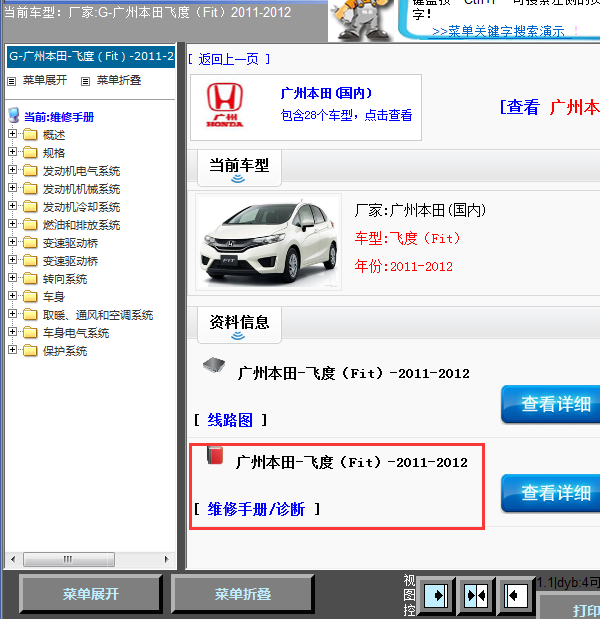The image size is (600, 619).
Task: Click the white Honda Fit car thumbnail
Action: pyautogui.click(x=268, y=242)
